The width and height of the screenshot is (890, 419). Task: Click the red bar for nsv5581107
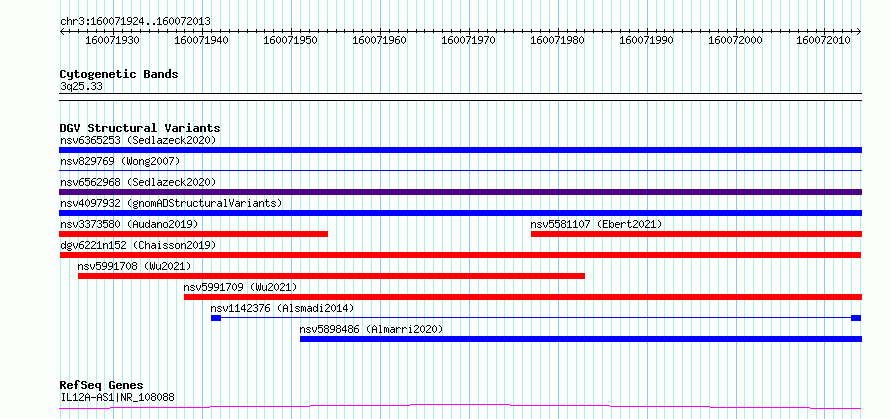coord(696,234)
